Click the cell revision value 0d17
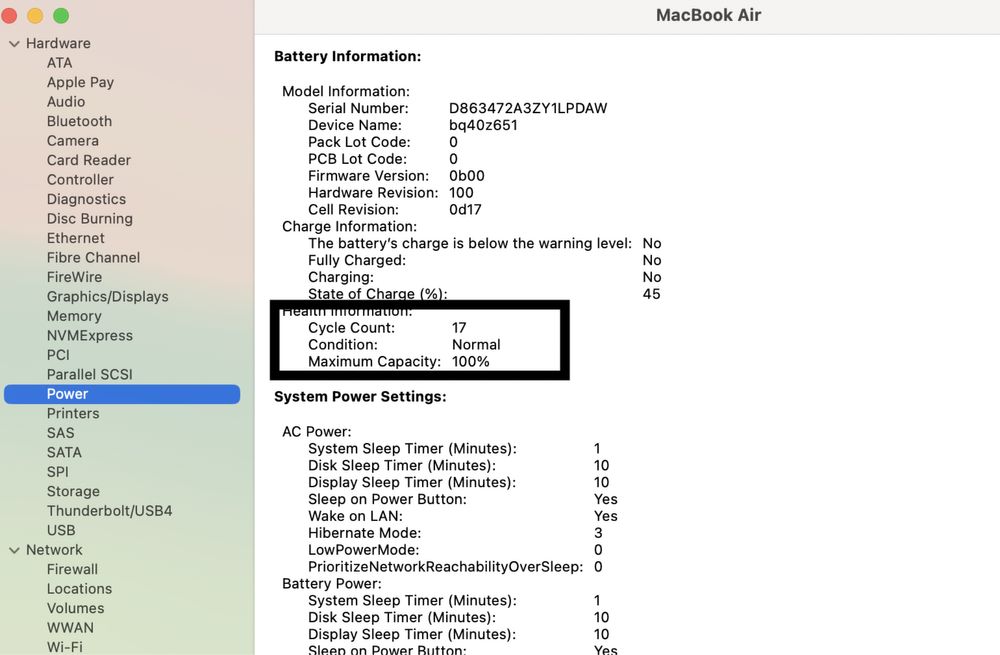Image resolution: width=1000 pixels, height=655 pixels. pos(466,210)
